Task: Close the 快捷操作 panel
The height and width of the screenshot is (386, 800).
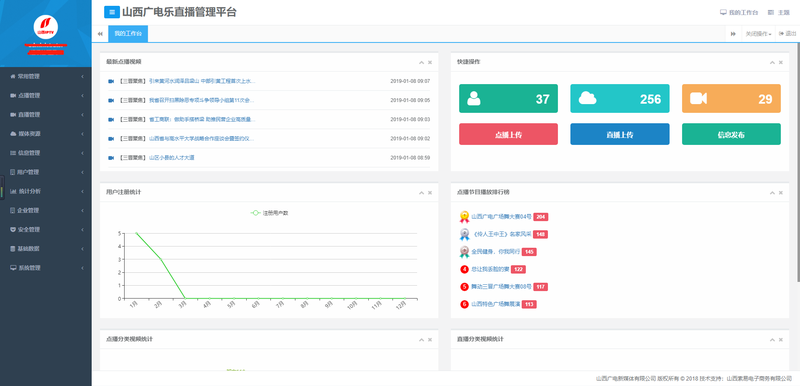Action: click(x=781, y=62)
